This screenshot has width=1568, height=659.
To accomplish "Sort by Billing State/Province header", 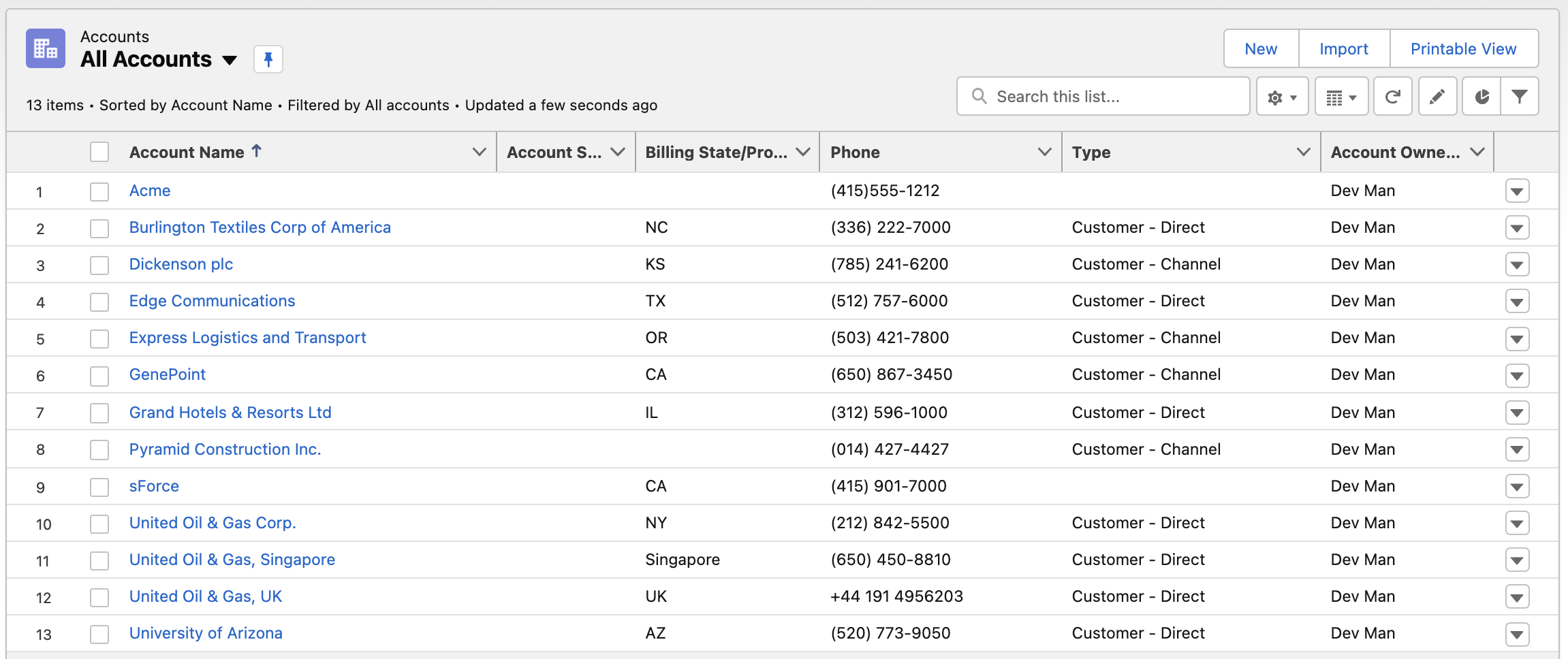I will point(716,152).
